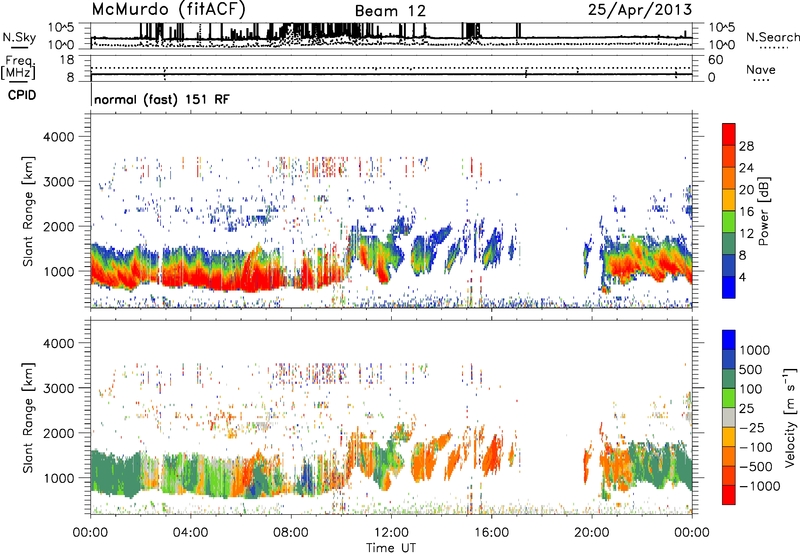Screen dimensions: 800x554
Task: Click the '4000' range tick of the power panel
Action: [58, 137]
